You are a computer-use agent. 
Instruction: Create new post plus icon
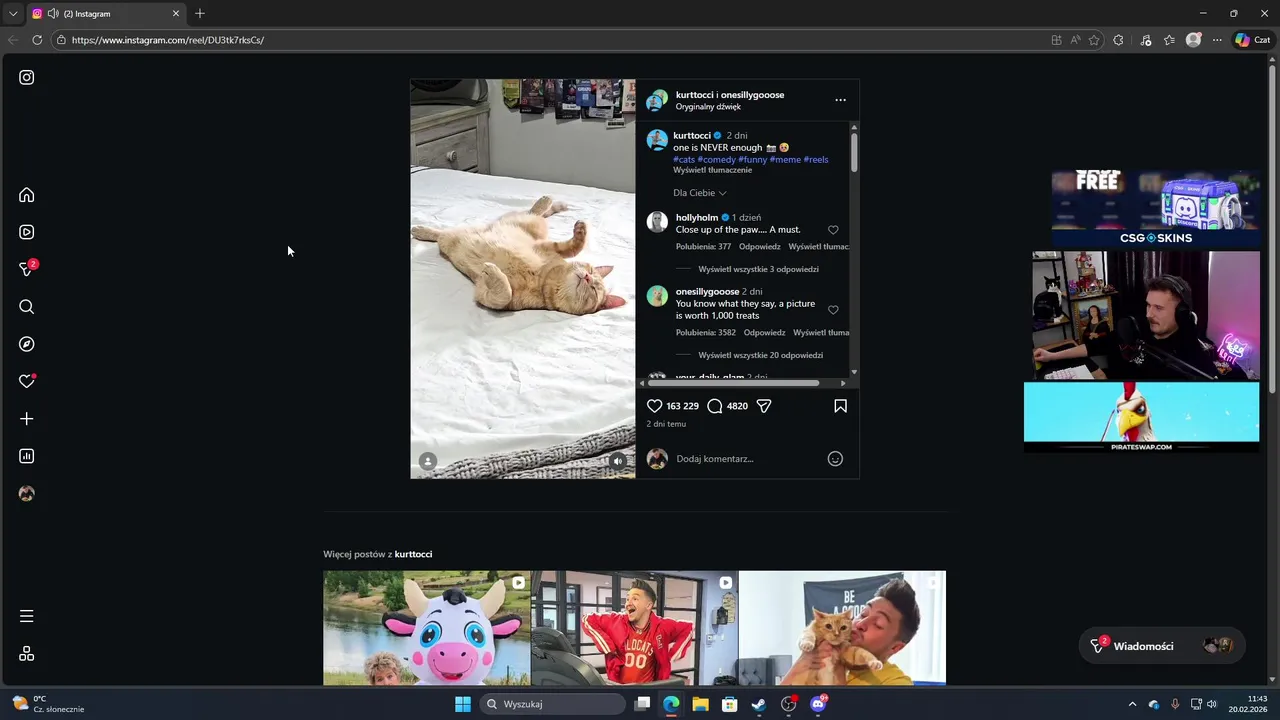(x=27, y=419)
